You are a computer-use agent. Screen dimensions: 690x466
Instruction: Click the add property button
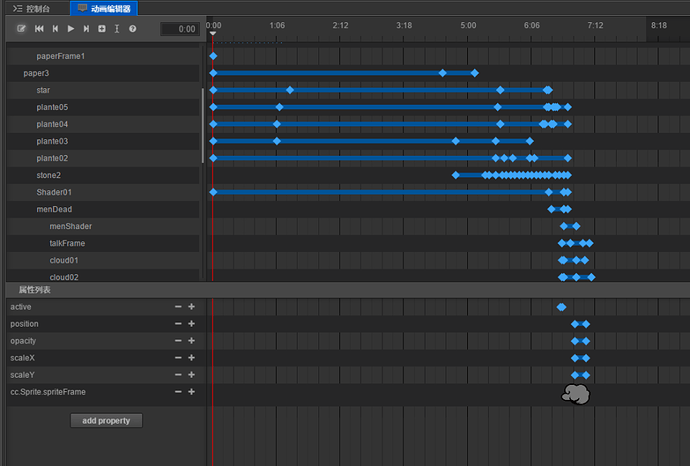pyautogui.click(x=107, y=421)
